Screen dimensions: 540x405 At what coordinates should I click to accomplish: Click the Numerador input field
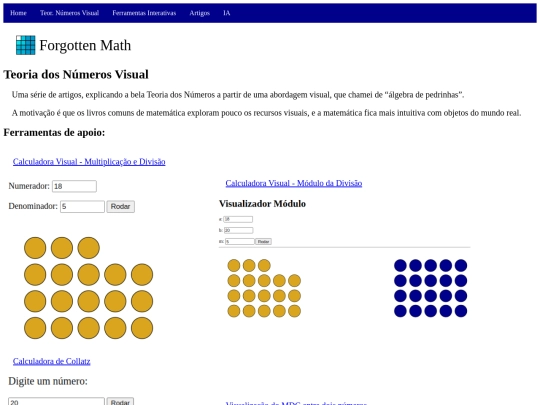coord(74,186)
